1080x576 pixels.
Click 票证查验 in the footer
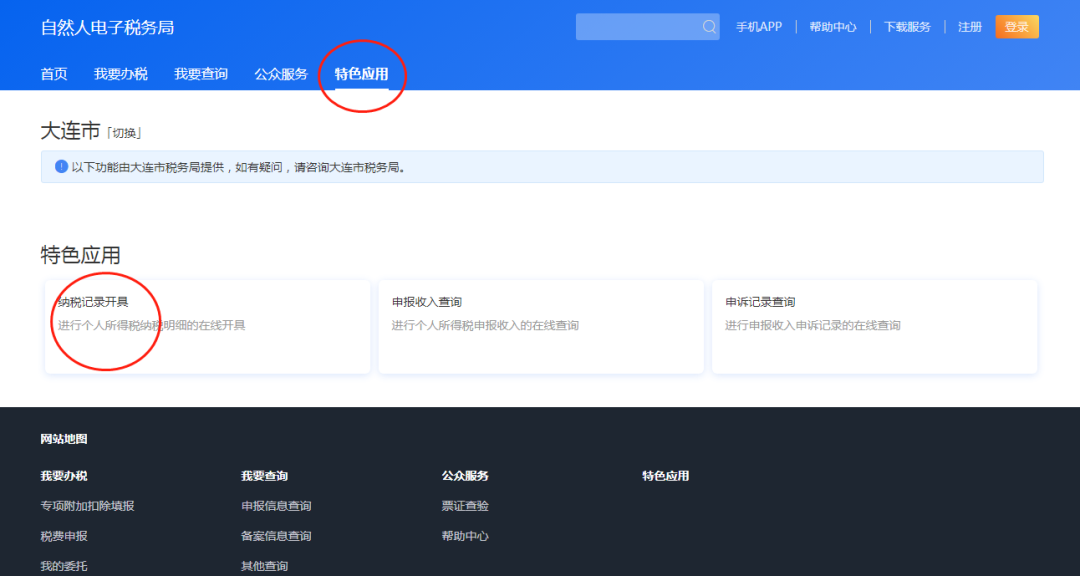click(x=465, y=506)
